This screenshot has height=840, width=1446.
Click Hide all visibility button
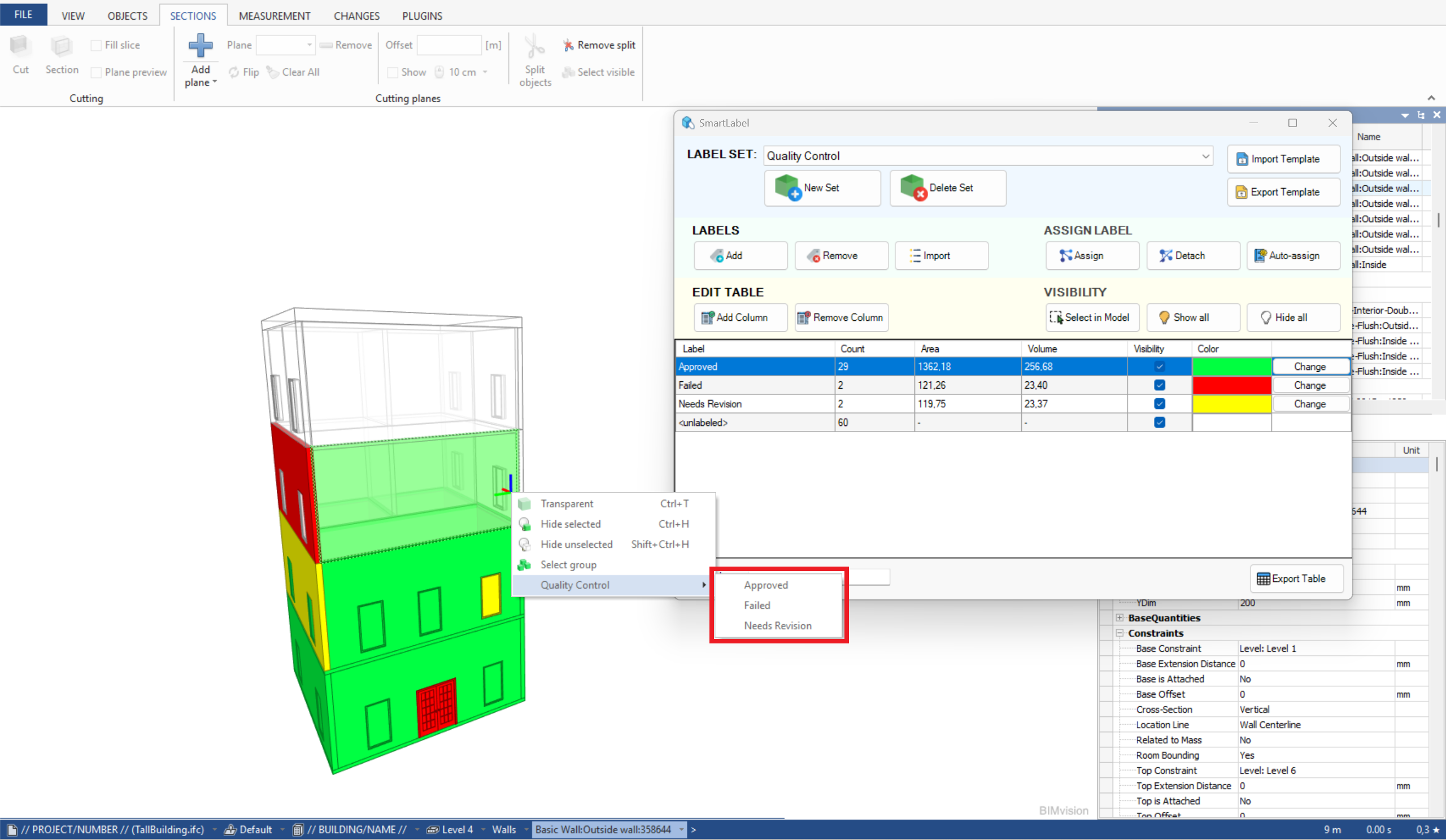(1293, 317)
